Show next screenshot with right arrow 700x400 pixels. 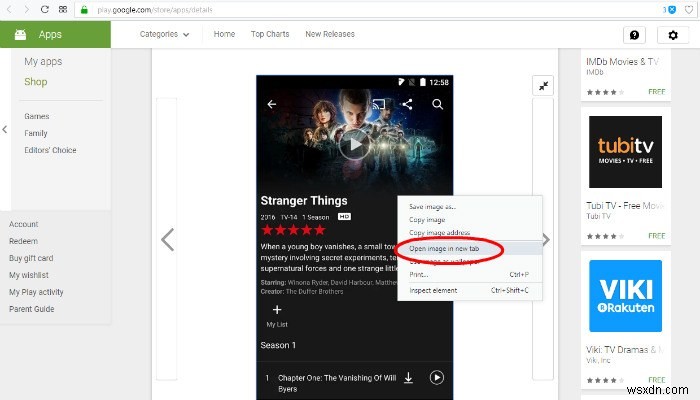point(546,240)
